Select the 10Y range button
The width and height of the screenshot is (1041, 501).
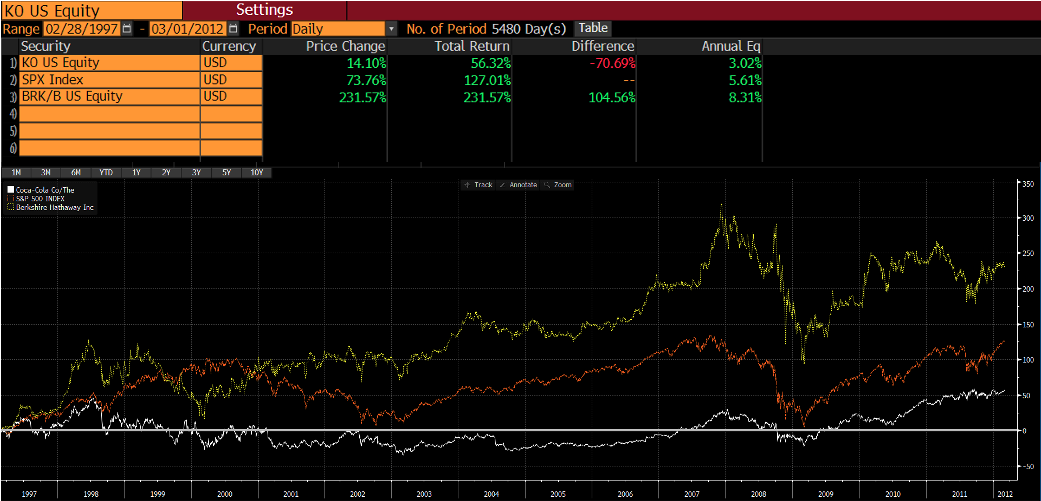click(257, 172)
